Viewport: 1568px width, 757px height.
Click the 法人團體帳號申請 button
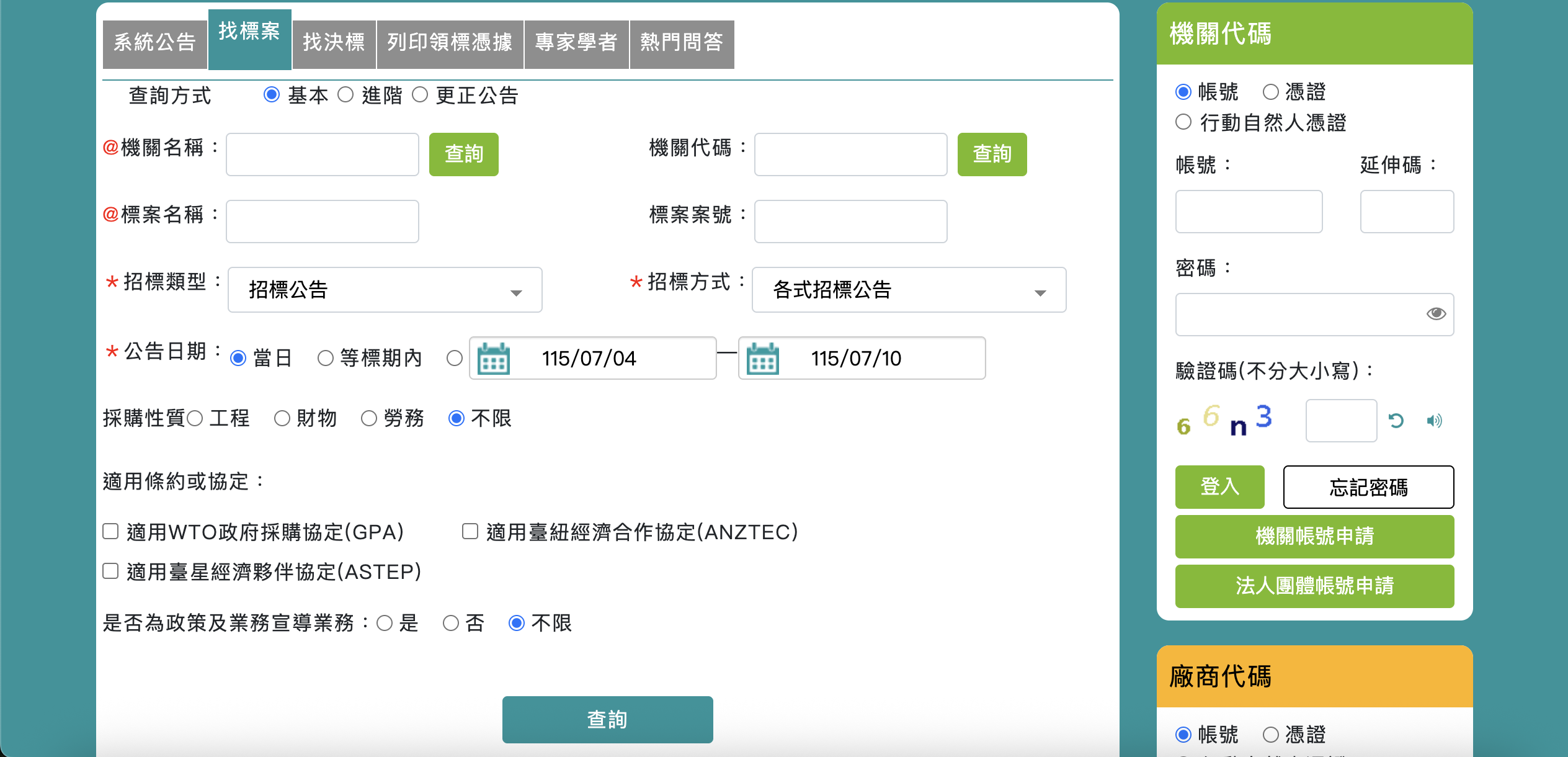[x=1315, y=586]
